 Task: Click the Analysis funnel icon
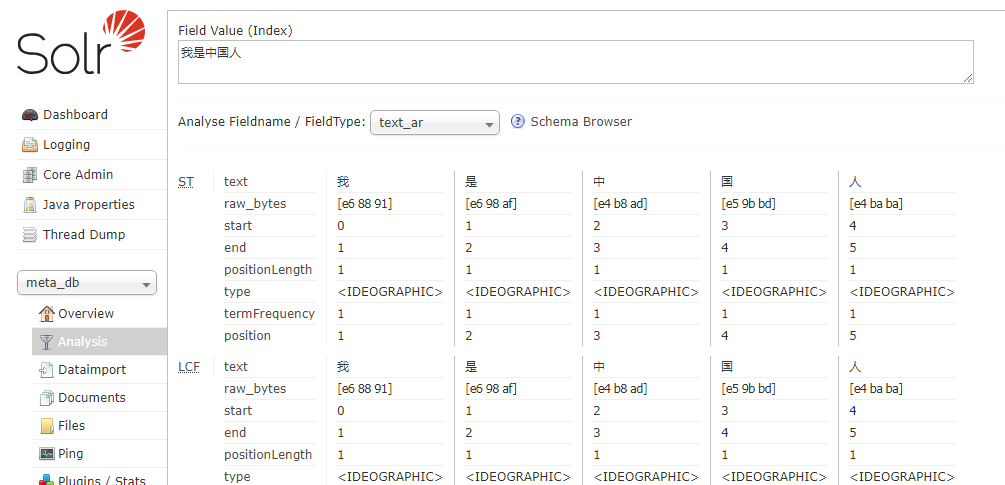[x=46, y=342]
